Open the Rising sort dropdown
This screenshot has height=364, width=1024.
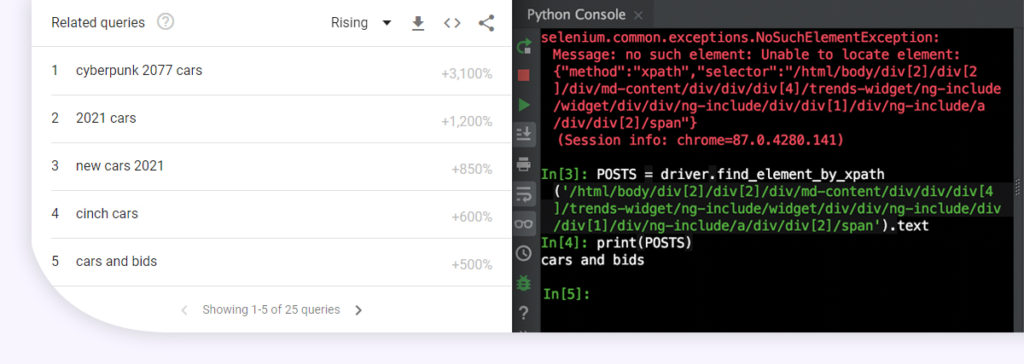361,23
